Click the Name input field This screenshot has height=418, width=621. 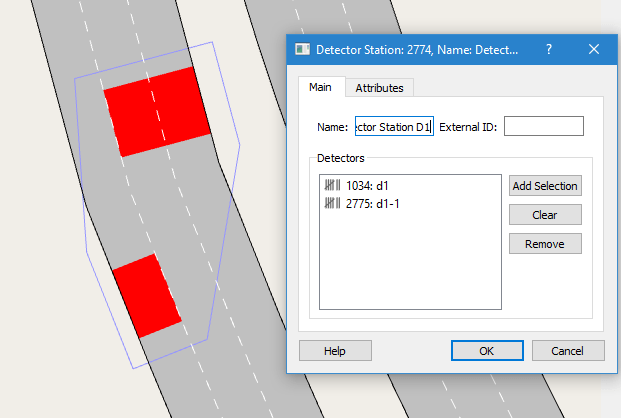(394, 126)
